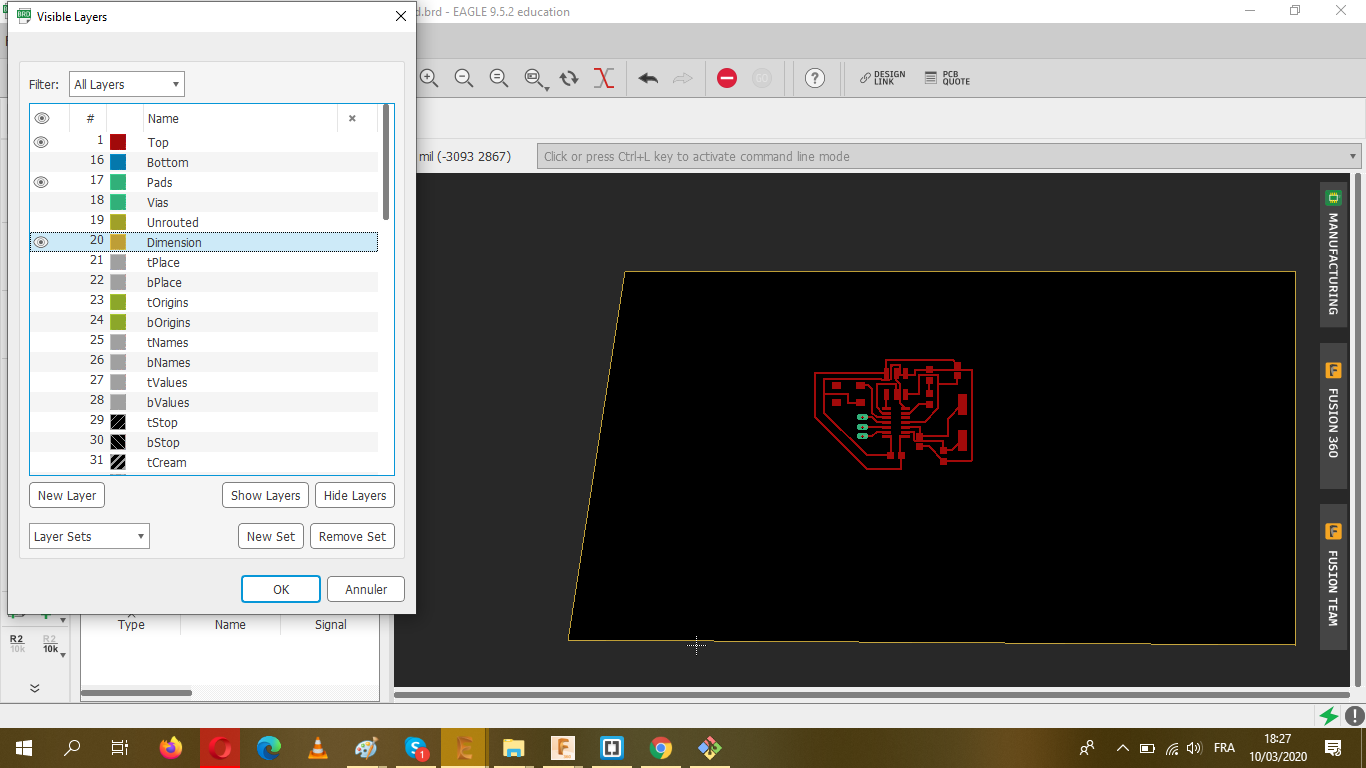Open the Windows Start menu

coord(24,748)
